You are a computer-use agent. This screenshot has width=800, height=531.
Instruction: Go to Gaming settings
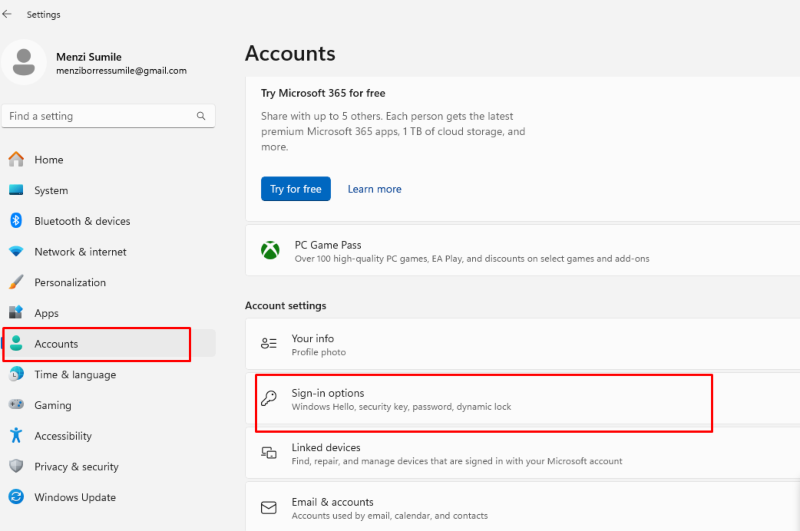(x=109, y=405)
